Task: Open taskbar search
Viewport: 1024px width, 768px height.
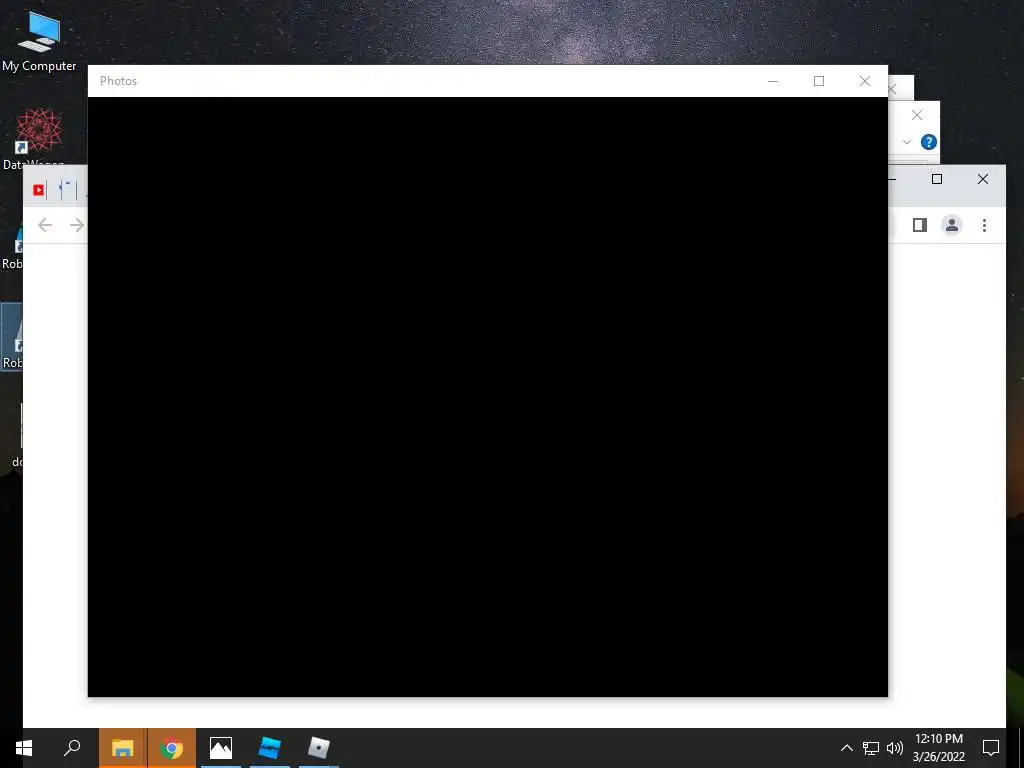Action: tap(72, 748)
